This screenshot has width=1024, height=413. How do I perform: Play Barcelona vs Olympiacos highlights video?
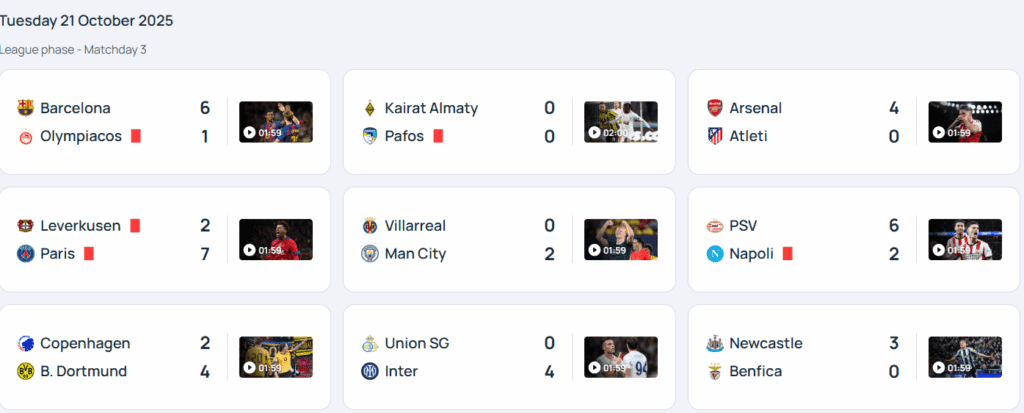276,122
